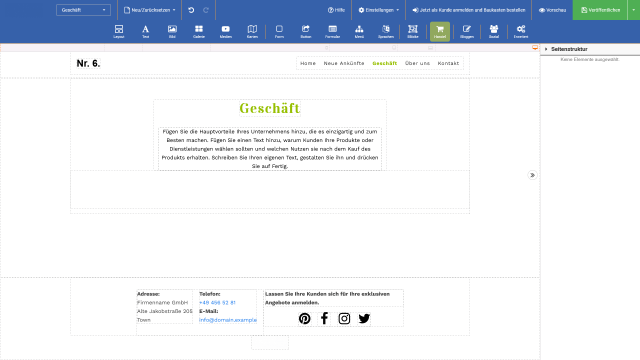Screen dimensions: 640x360
Task: Open the Layout tool
Action: click(x=119, y=31)
